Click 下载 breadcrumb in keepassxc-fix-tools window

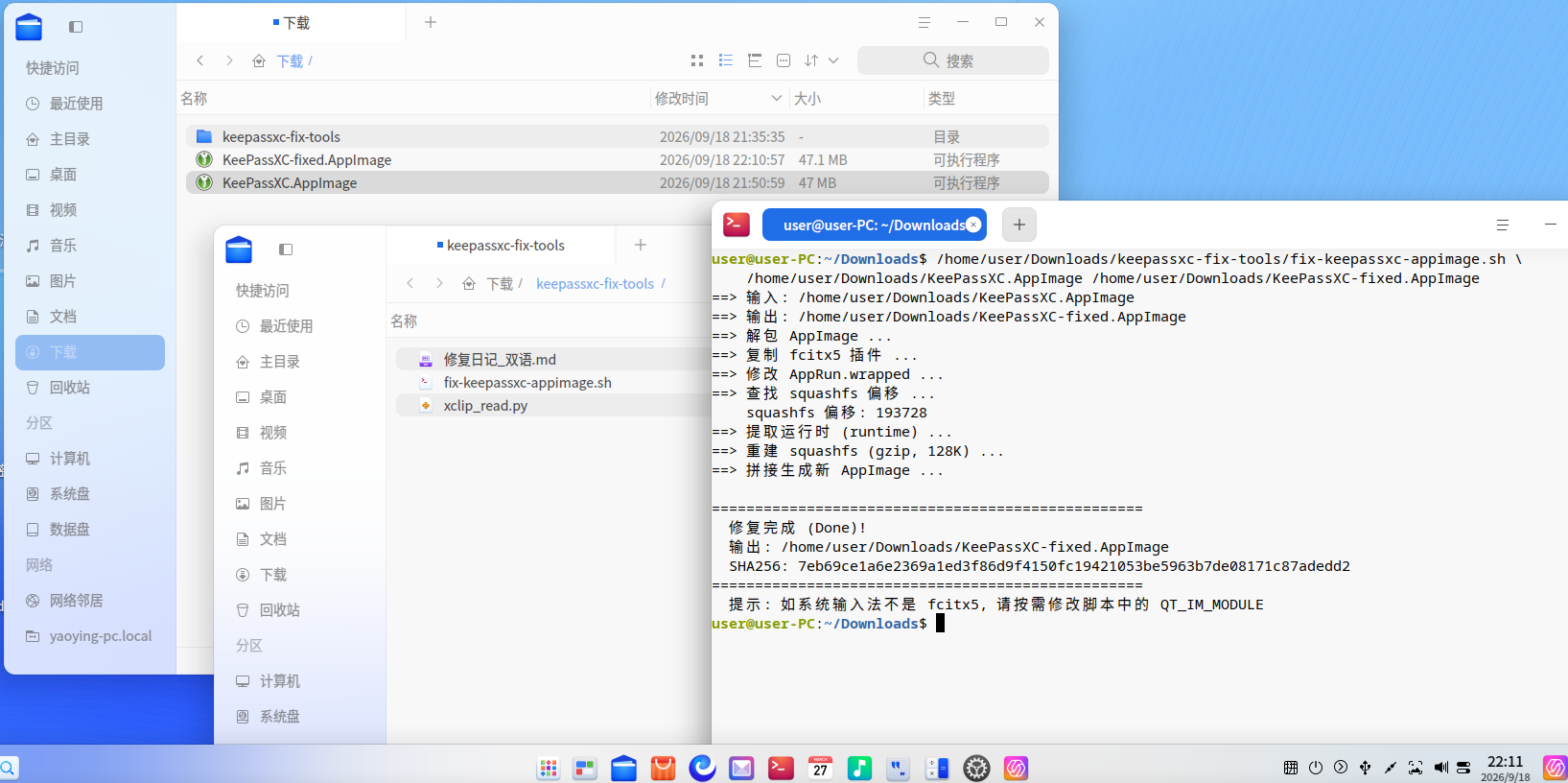point(500,284)
